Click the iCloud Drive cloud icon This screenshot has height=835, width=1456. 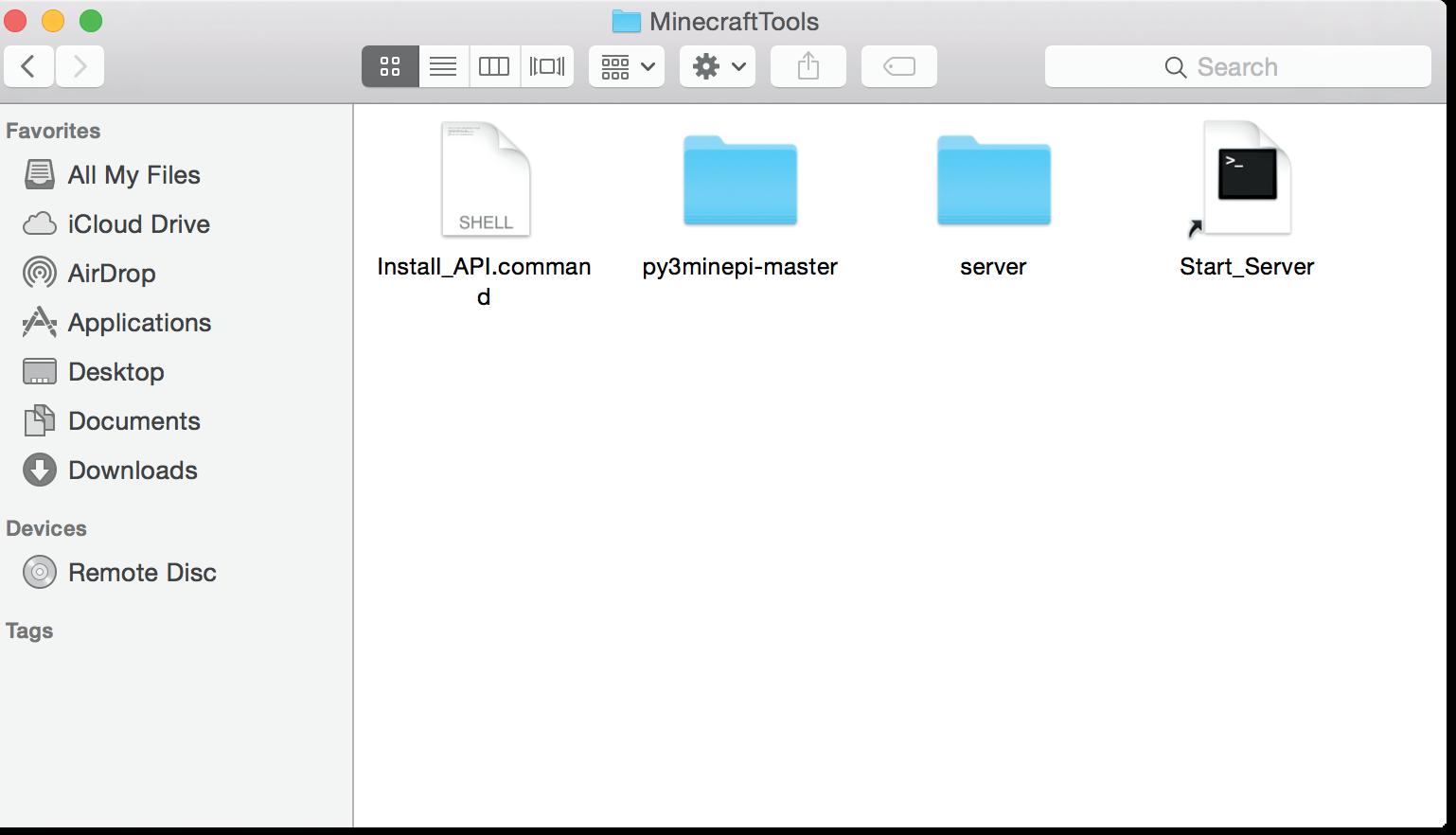click(39, 223)
